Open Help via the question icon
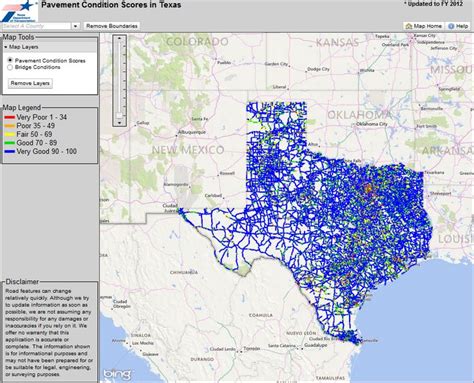Screen dimensions: 474x383 coord(451,26)
